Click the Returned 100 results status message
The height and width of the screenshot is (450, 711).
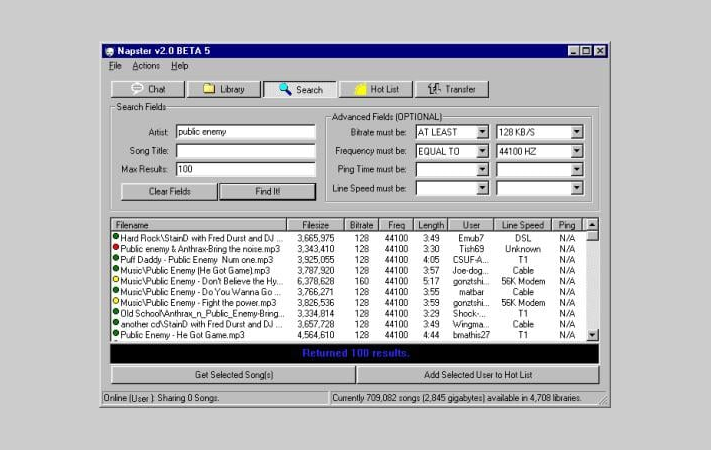tap(356, 353)
